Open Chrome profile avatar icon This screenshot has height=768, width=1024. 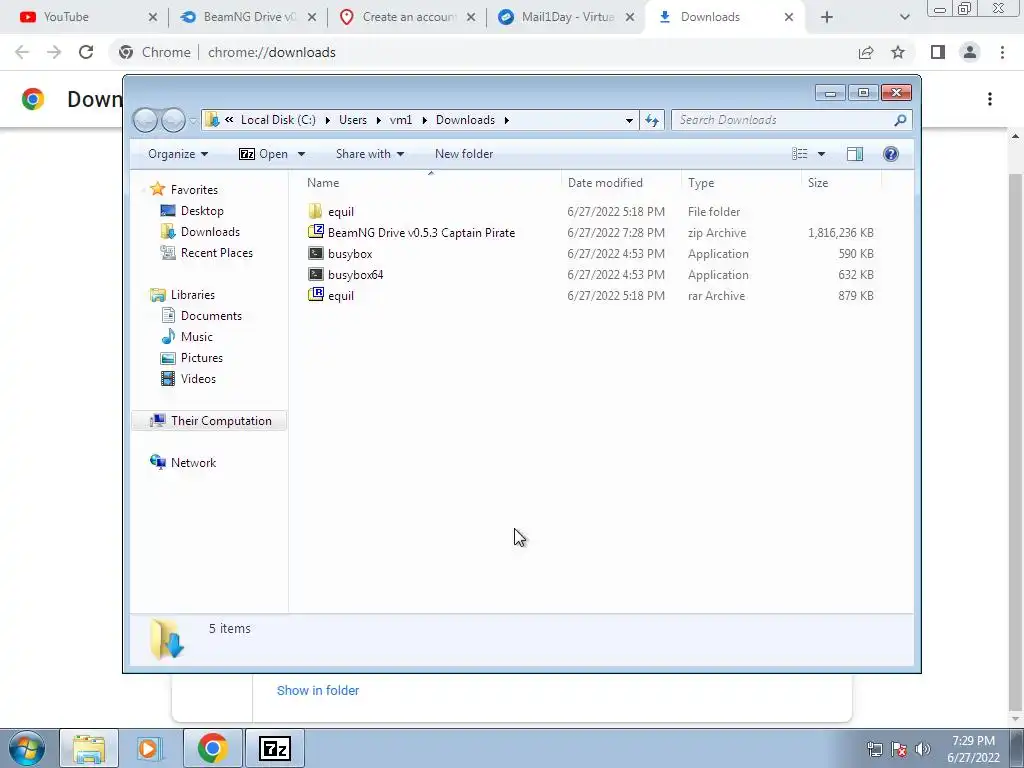click(x=970, y=52)
